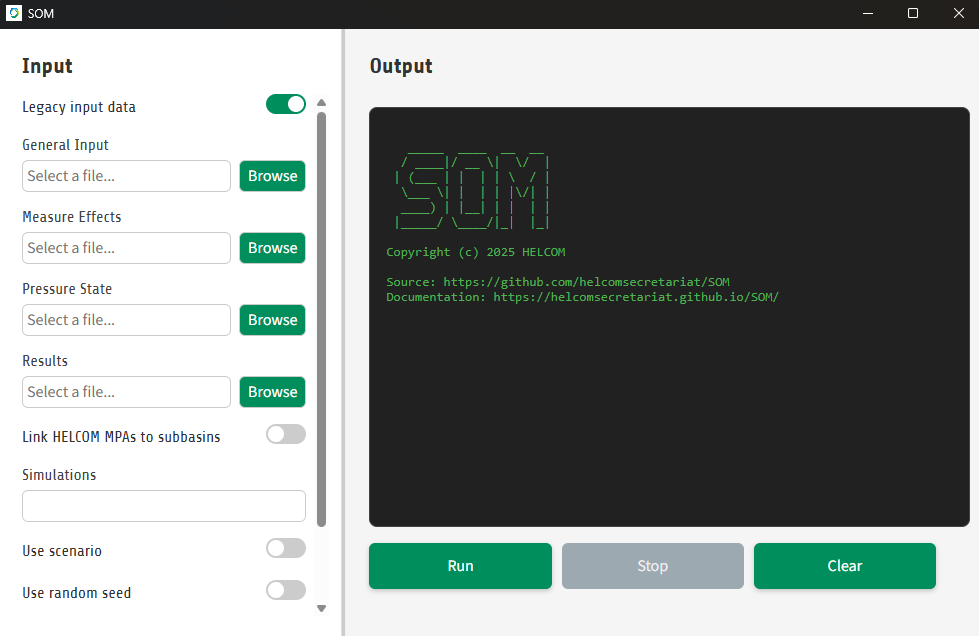Click the Input heading
The height and width of the screenshot is (636, 979).
47,66
